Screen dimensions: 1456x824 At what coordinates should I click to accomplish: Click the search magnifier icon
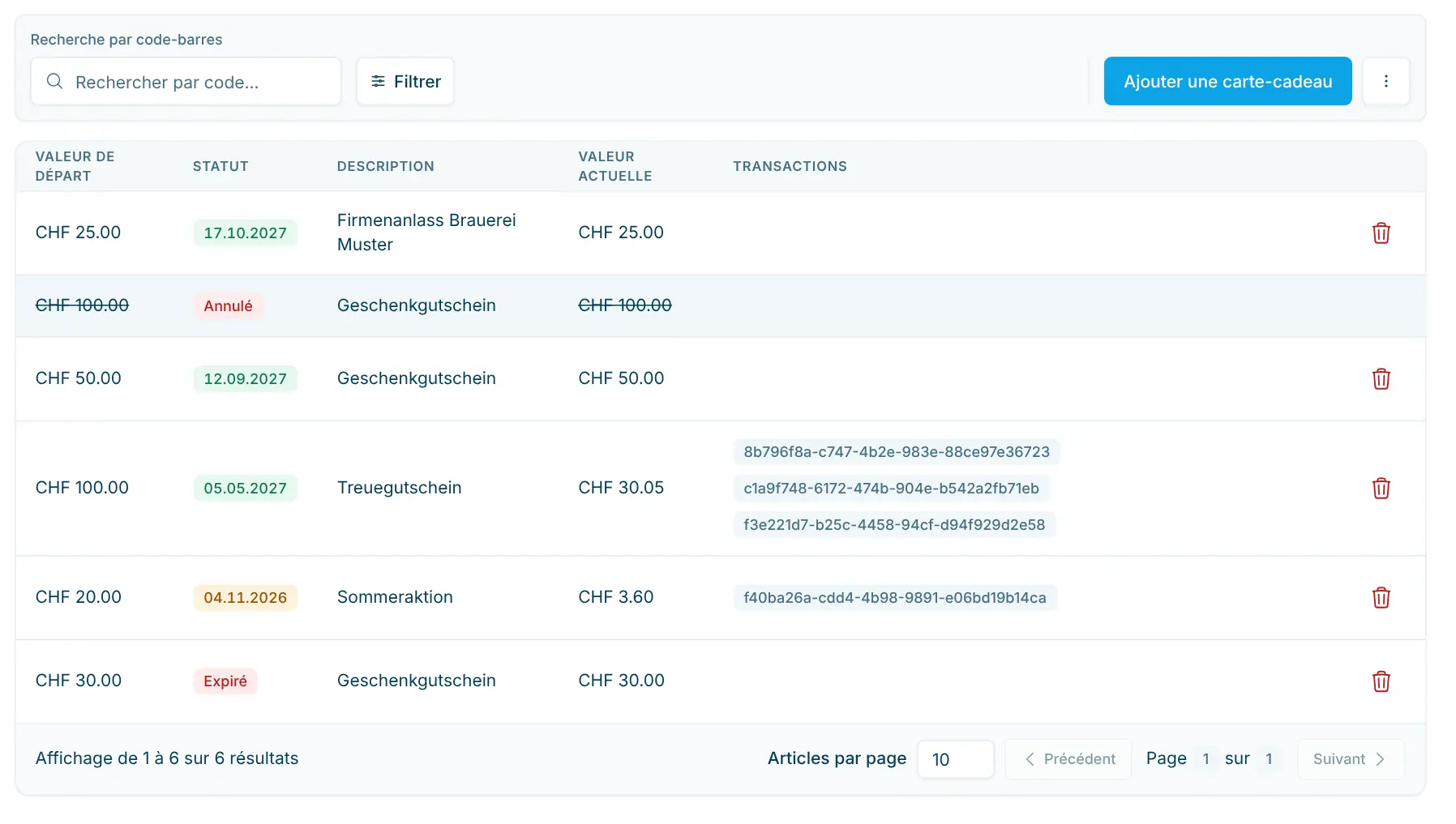pyautogui.click(x=54, y=81)
